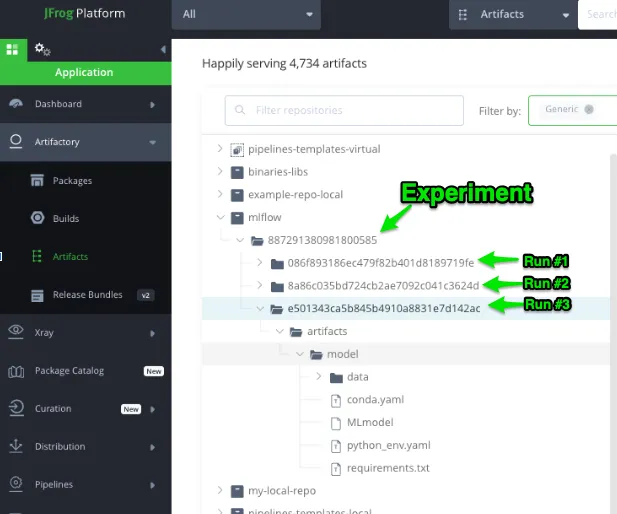Click the top Search field

tap(597, 15)
